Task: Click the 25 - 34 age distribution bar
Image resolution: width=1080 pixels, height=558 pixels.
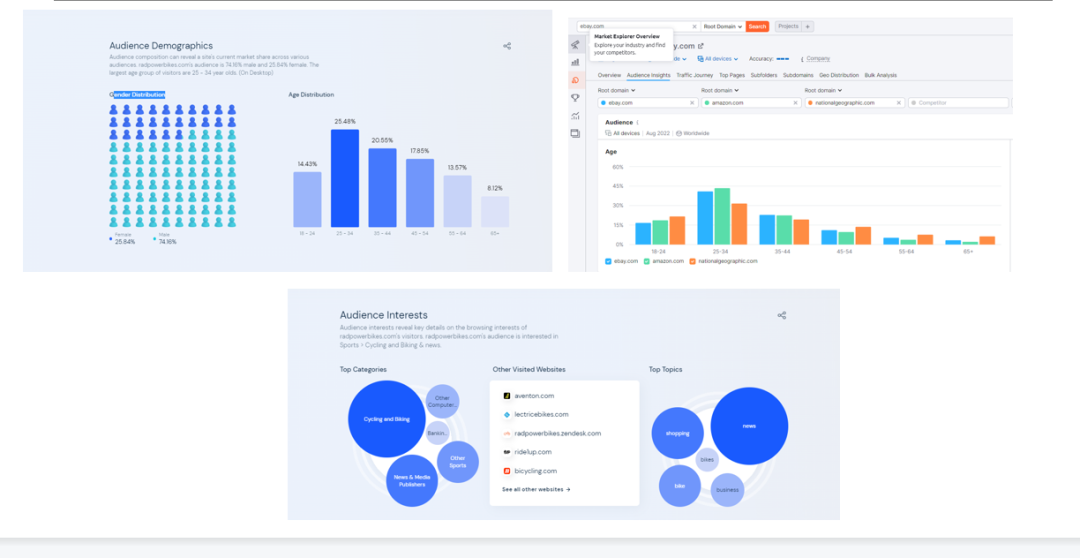Action: [x=344, y=178]
